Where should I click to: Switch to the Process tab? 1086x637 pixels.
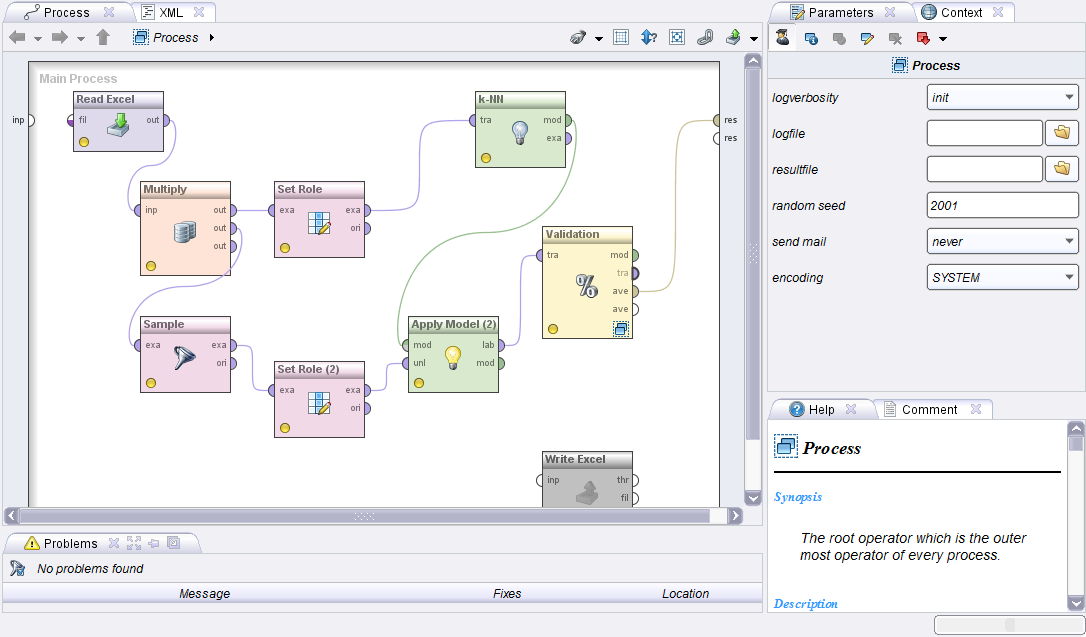coord(69,12)
